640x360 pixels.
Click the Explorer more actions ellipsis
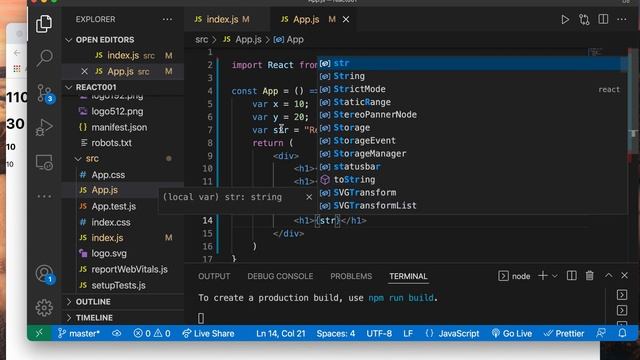click(167, 19)
